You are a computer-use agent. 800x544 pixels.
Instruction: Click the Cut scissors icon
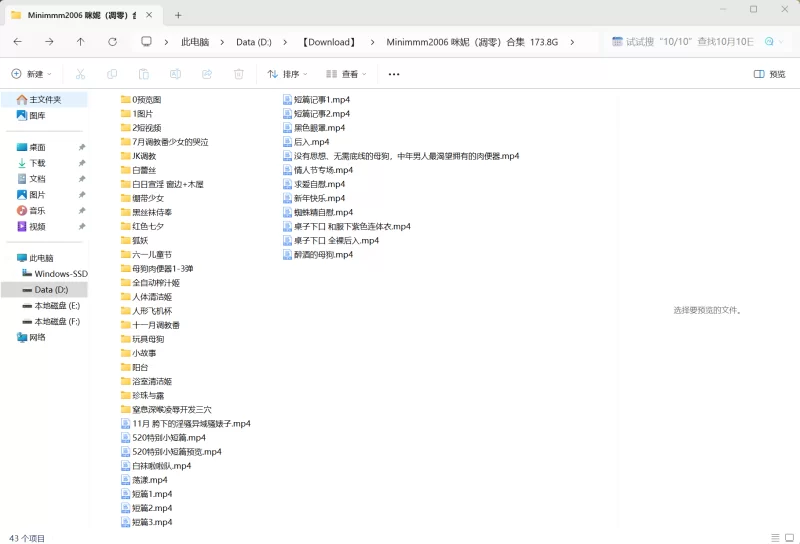(x=81, y=74)
